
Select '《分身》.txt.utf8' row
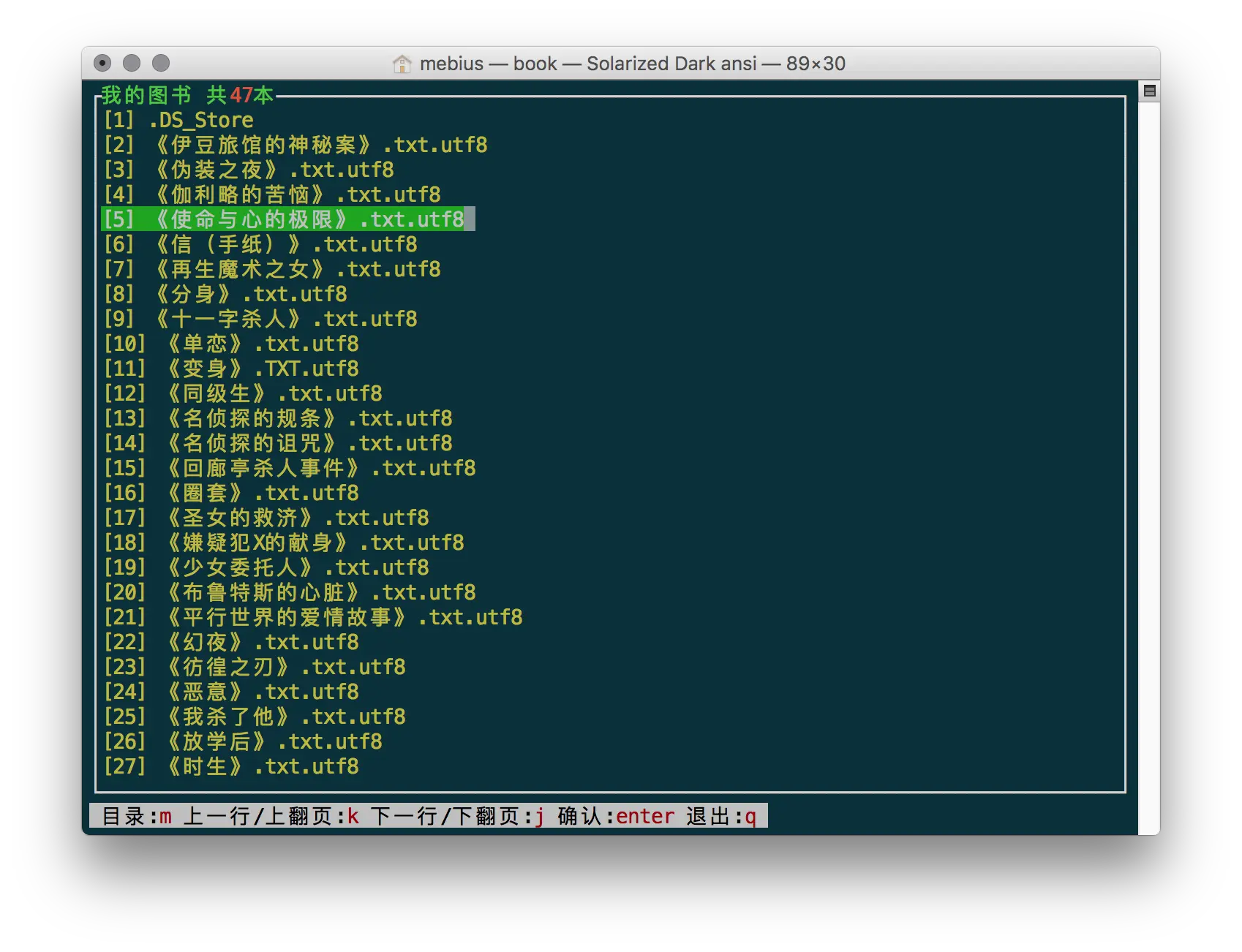coord(225,294)
